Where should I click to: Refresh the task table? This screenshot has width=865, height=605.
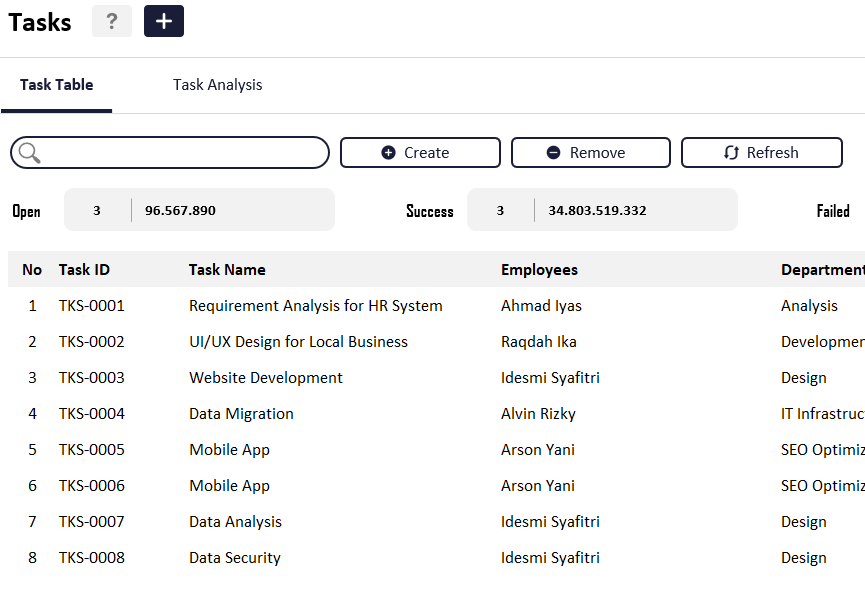click(x=761, y=153)
